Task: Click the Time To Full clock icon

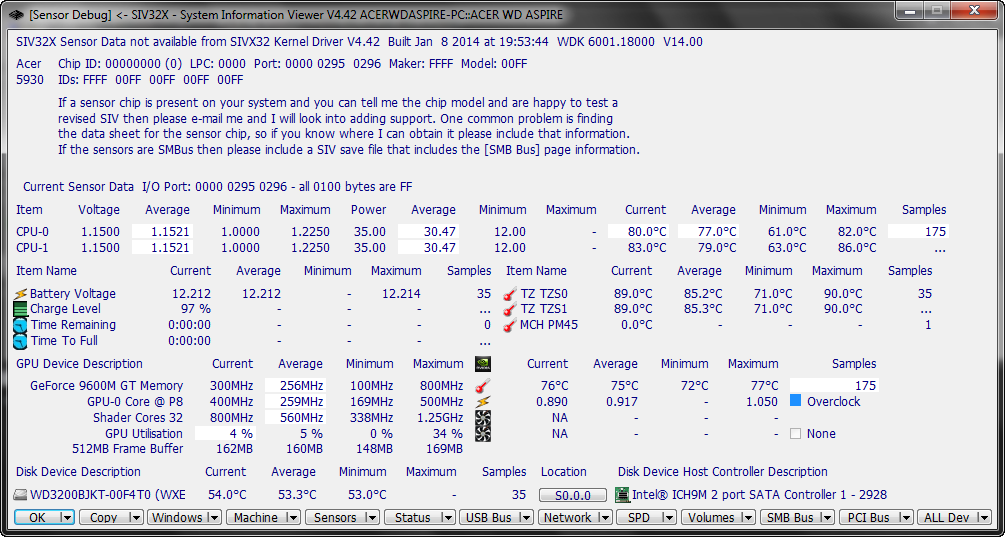Action: (x=21, y=341)
